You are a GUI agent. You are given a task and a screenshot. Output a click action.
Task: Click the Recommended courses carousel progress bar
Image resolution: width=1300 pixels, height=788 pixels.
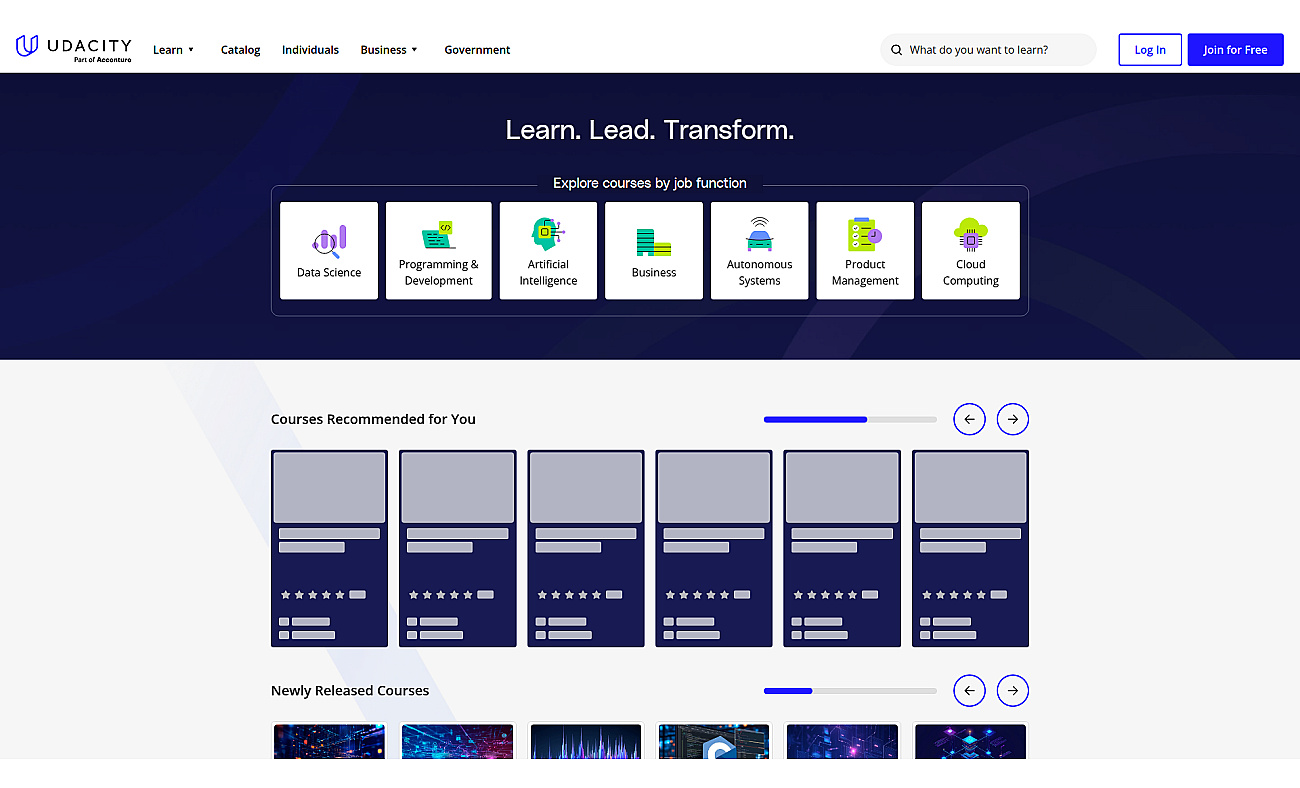(850, 419)
